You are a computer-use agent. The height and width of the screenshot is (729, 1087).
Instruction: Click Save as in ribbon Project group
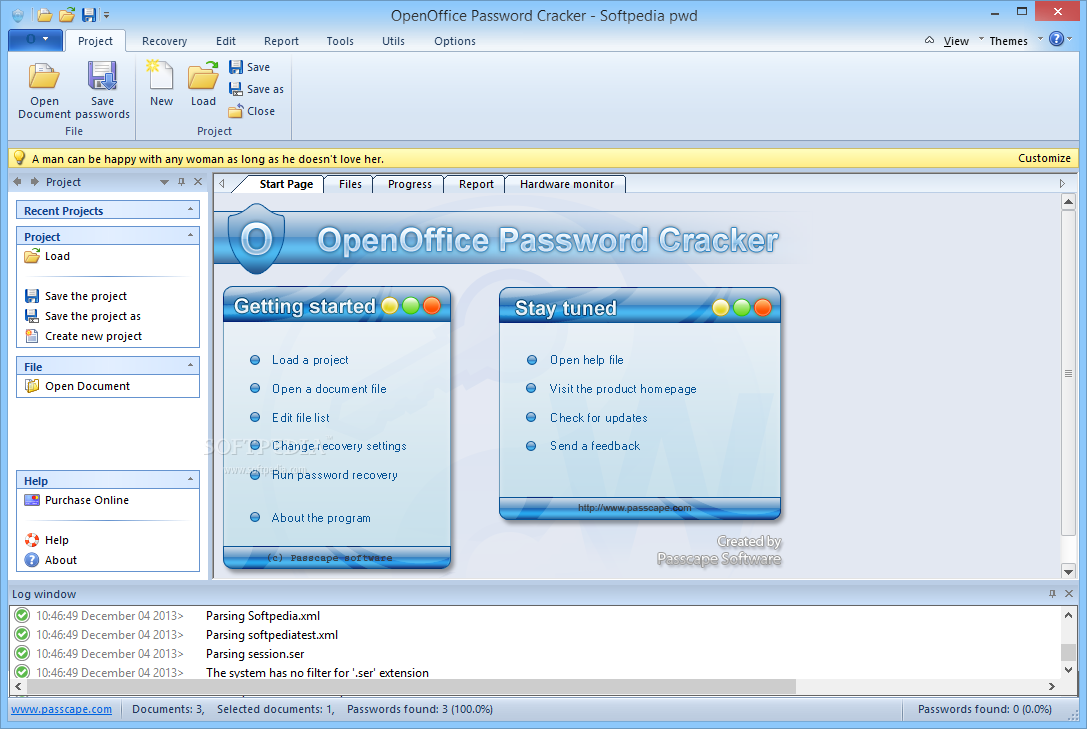pyautogui.click(x=256, y=89)
